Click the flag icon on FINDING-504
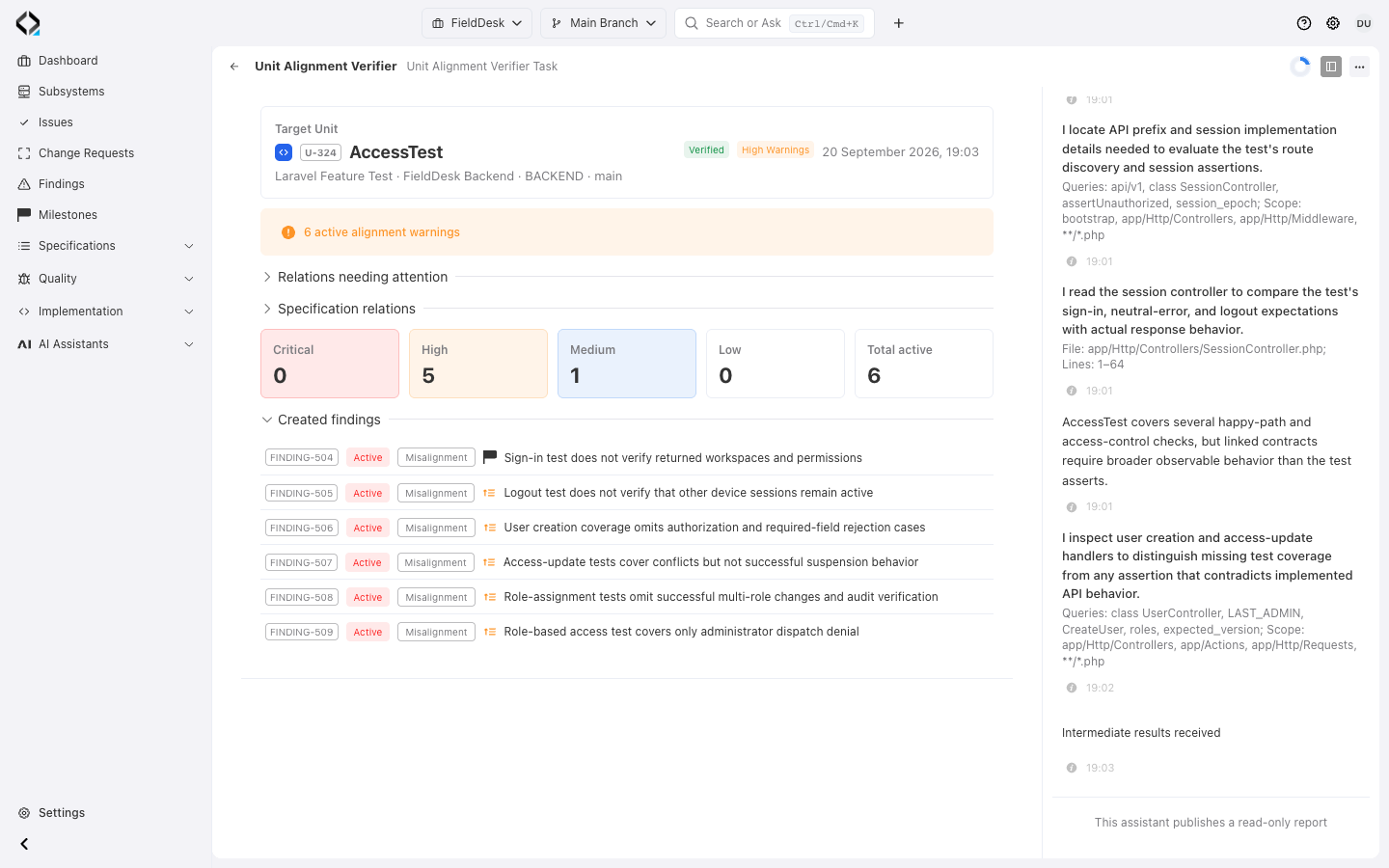This screenshot has width=1389, height=868. coord(490,457)
